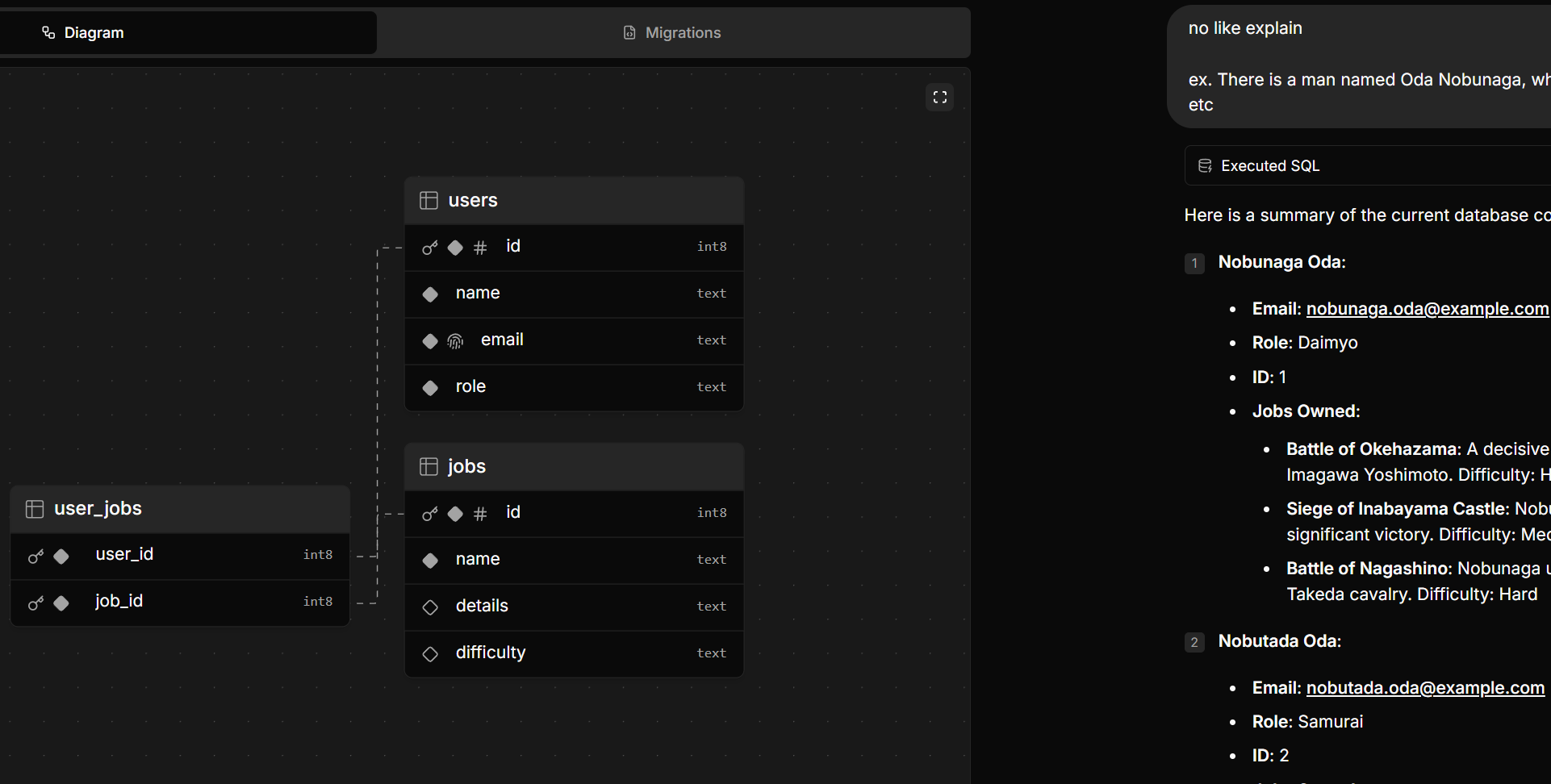Click the primary key icon beside users id
Viewport: 1551px width, 784px height.
(430, 248)
